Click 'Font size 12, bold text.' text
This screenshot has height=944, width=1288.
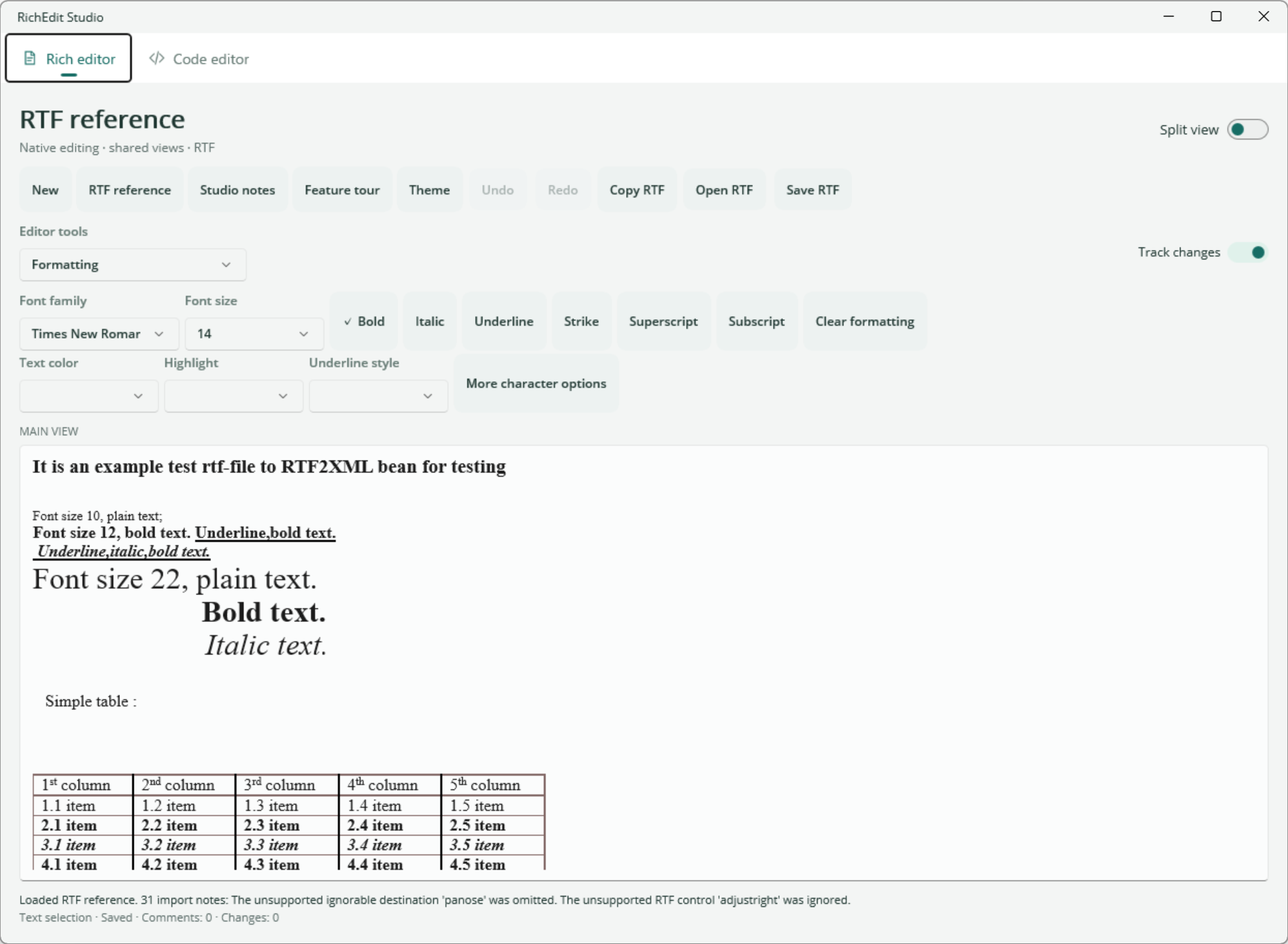(x=112, y=533)
